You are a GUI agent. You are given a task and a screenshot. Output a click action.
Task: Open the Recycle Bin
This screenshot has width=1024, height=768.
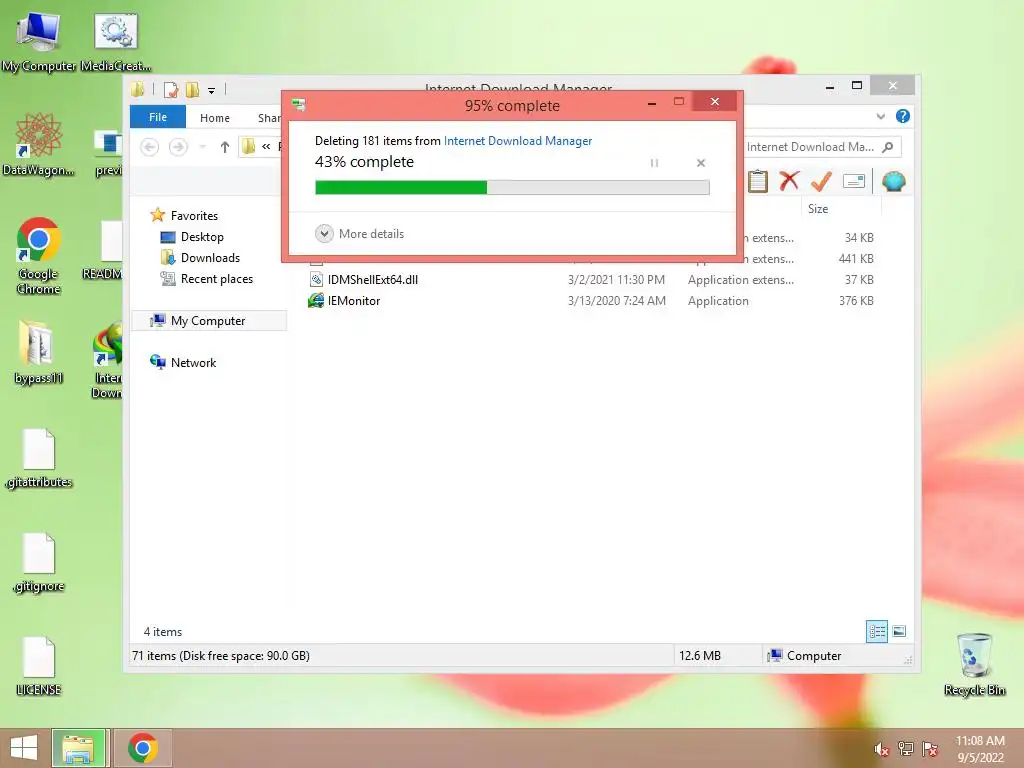(974, 664)
